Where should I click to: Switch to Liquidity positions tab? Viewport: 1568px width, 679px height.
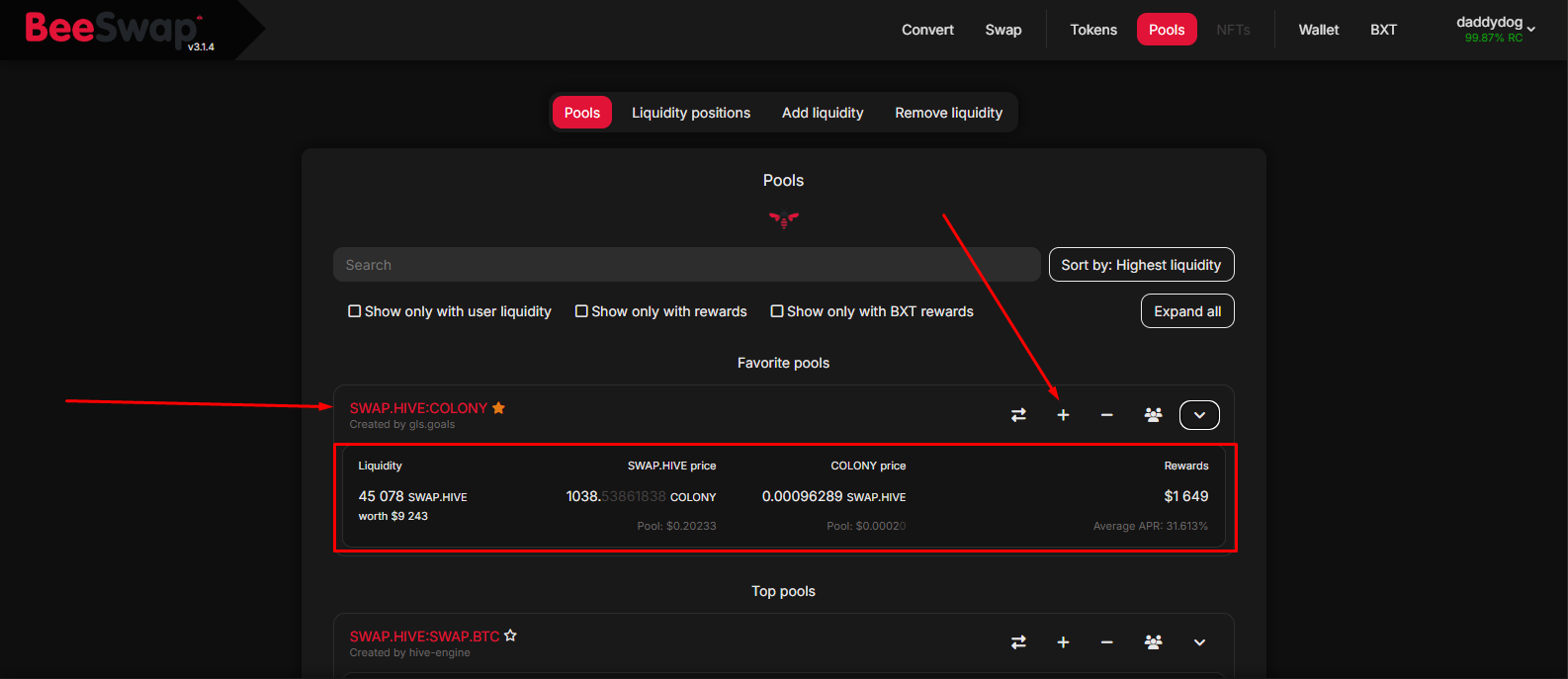point(691,113)
